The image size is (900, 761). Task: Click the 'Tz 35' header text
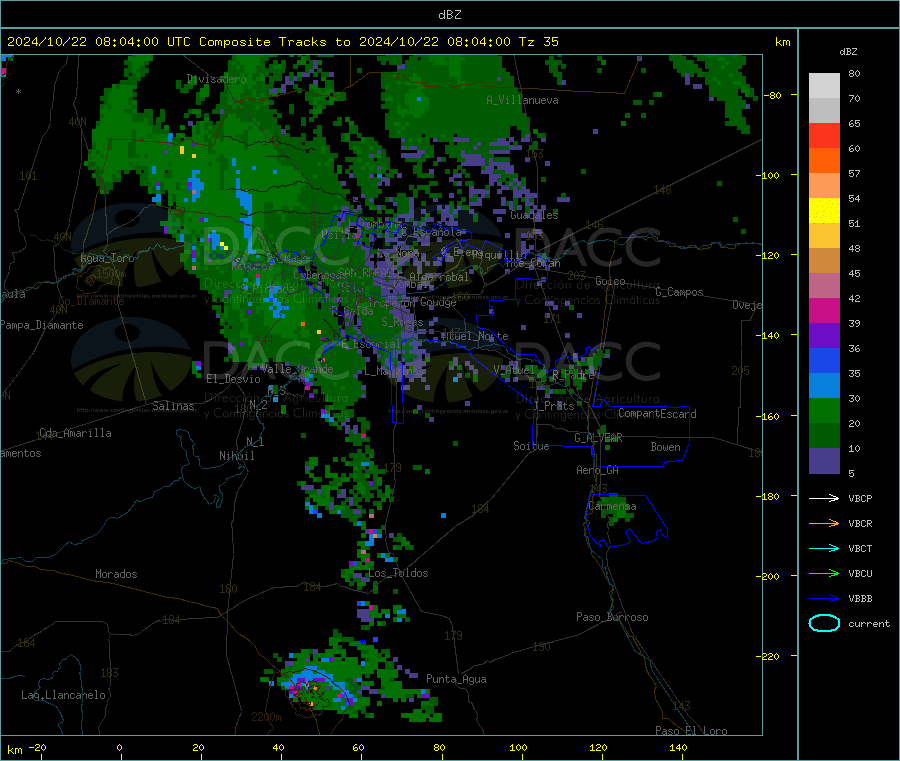point(538,42)
